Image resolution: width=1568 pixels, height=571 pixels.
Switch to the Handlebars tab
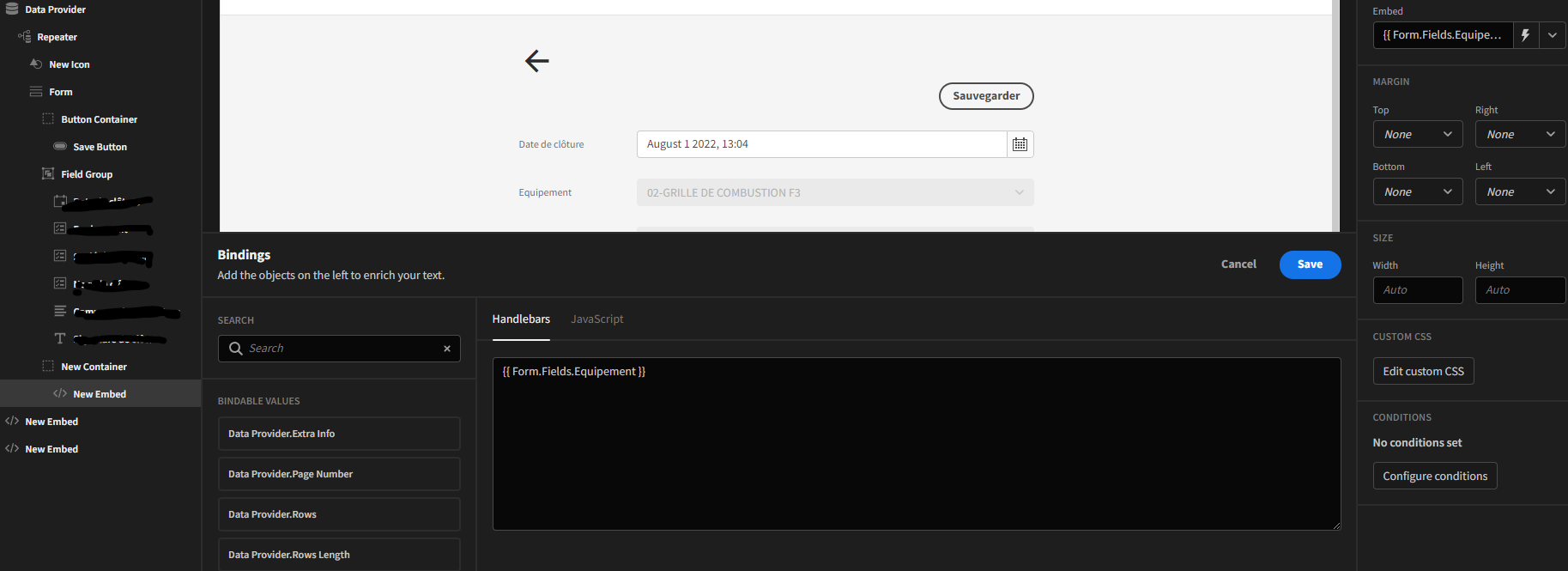pyautogui.click(x=521, y=319)
